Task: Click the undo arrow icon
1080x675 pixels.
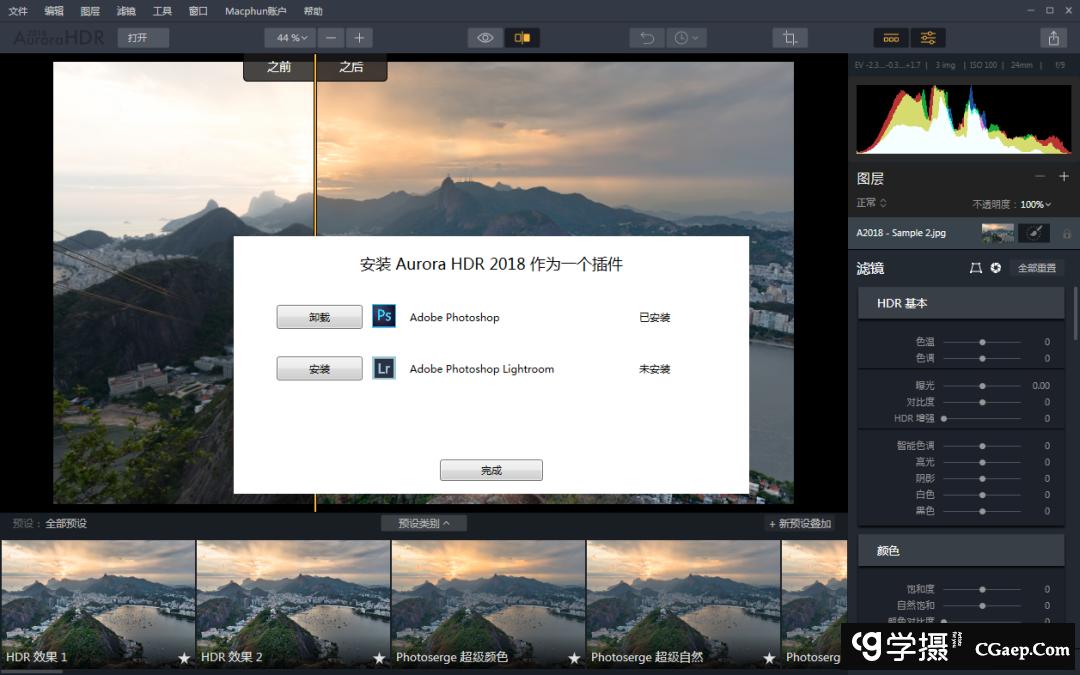Action: tap(647, 38)
